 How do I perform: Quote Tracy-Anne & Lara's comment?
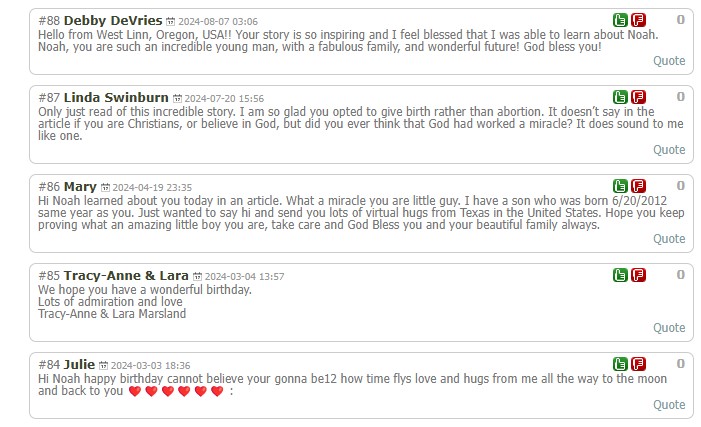[x=669, y=328]
